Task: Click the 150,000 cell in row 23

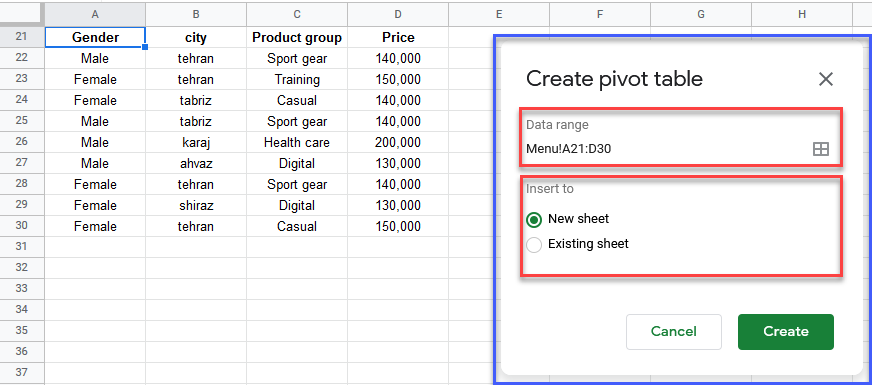Action: [x=398, y=80]
